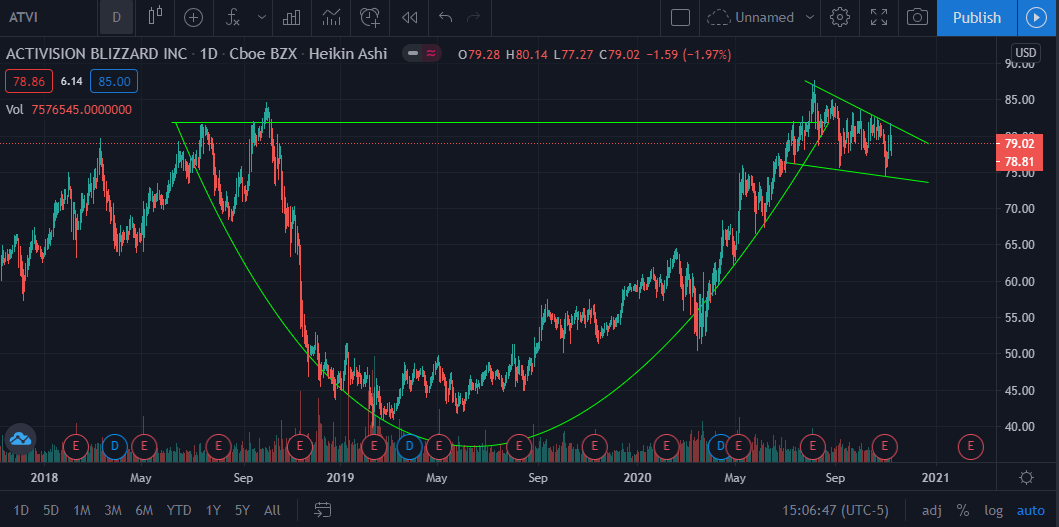The height and width of the screenshot is (527, 1059).
Task: Take a chart snapshot with the camera icon
Action: [x=917, y=17]
